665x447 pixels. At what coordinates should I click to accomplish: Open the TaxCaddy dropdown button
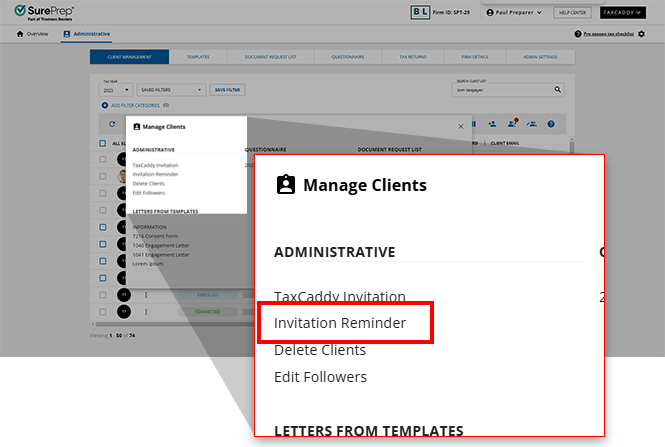point(622,13)
